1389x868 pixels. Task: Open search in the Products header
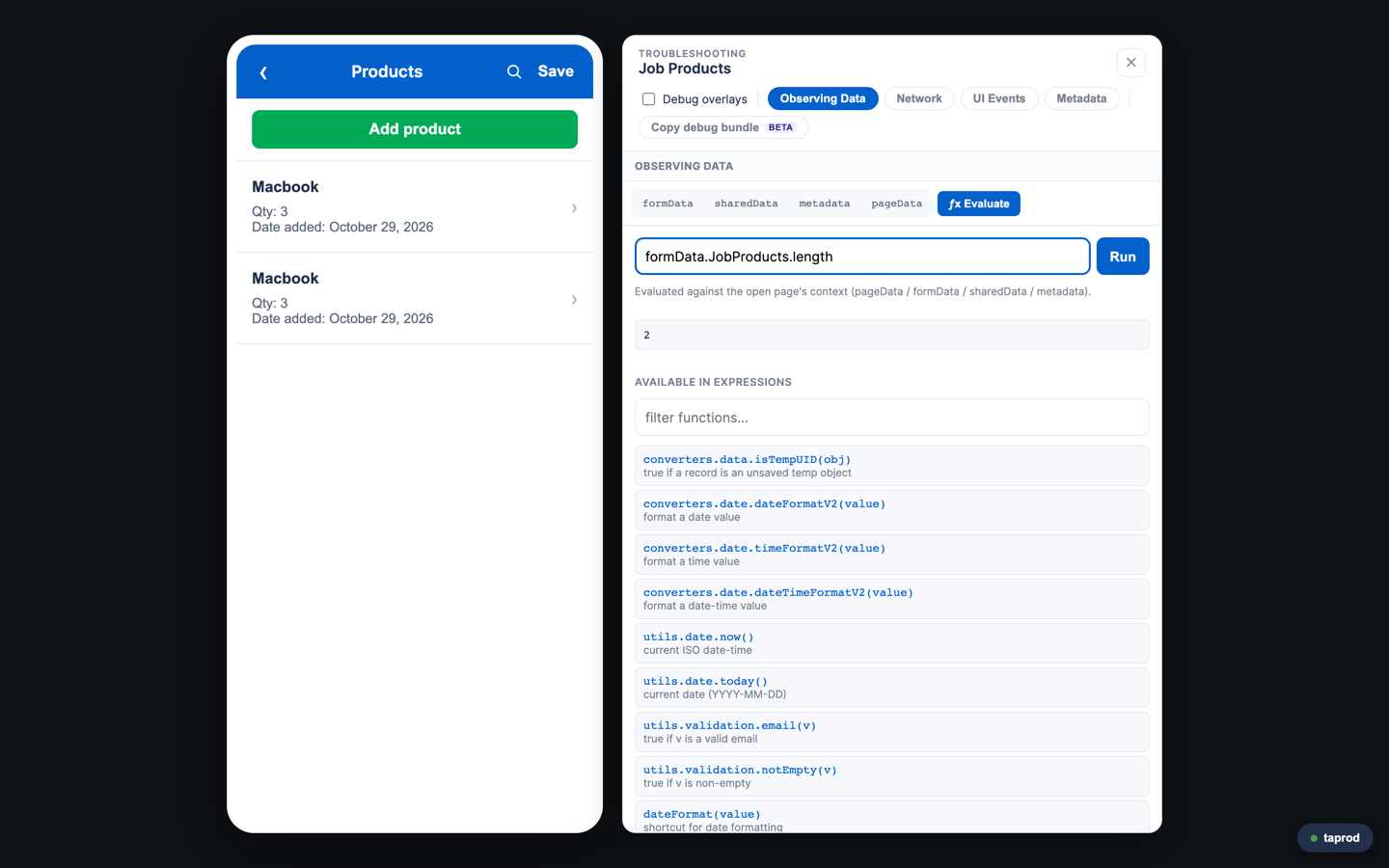(x=514, y=72)
